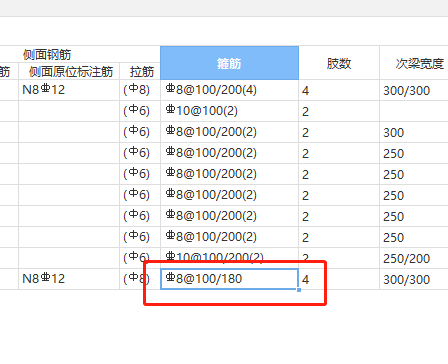The height and width of the screenshot is (364, 448).
Task: Select the 10@100(2) stirrup cell
Action: pyautogui.click(x=229, y=111)
